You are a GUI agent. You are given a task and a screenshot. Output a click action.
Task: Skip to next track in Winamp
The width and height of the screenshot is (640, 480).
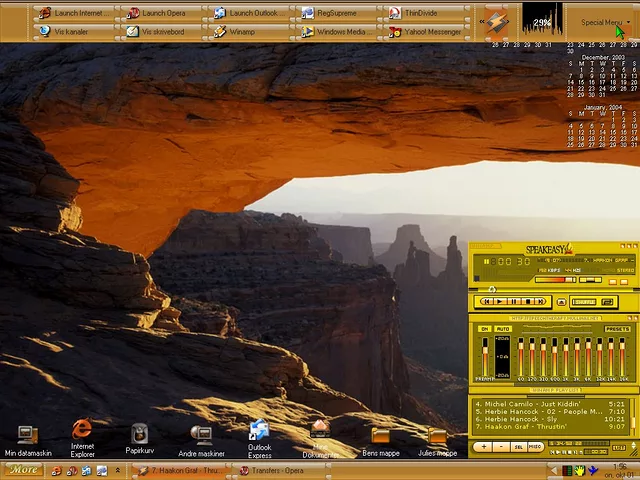[540, 302]
